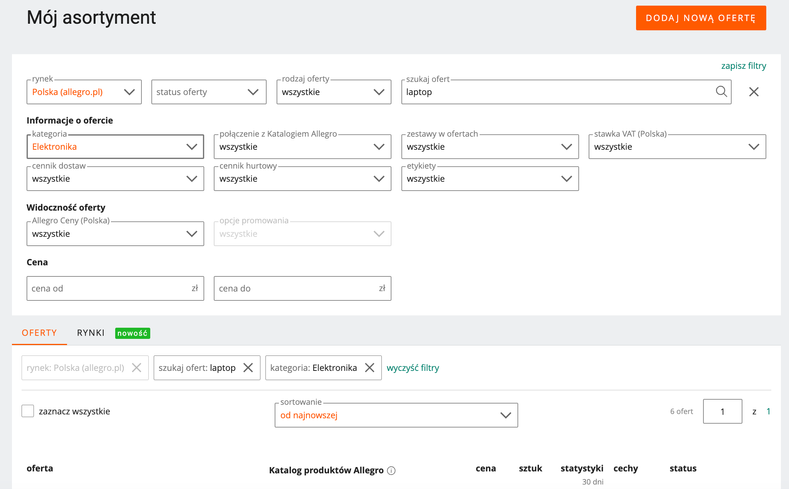Click the 'DODAJ NOWĄ OFERTĘ' button
Screen dimensions: 789x489
700,18
